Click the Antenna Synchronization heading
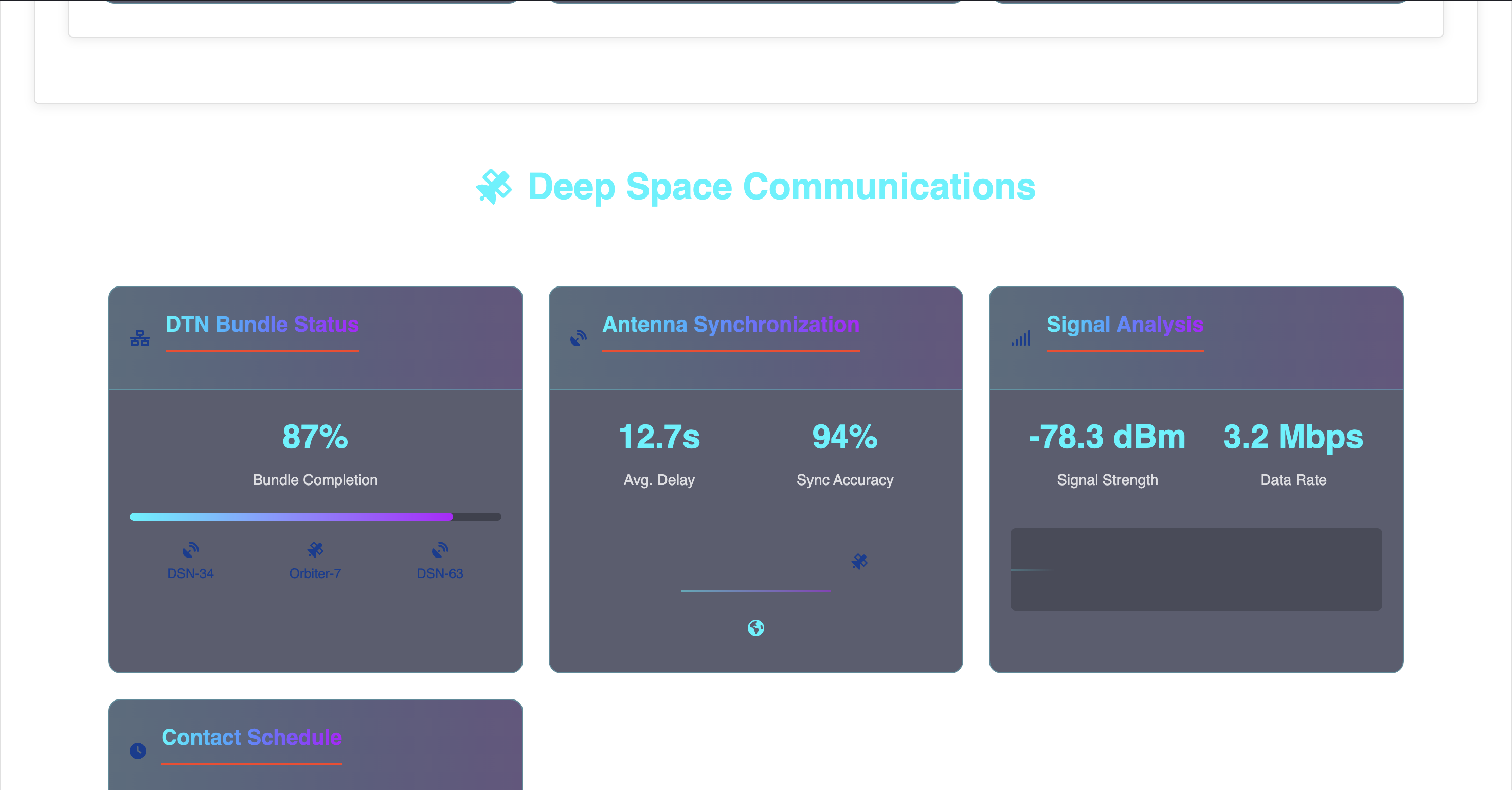1512x790 pixels. pyautogui.click(x=730, y=325)
